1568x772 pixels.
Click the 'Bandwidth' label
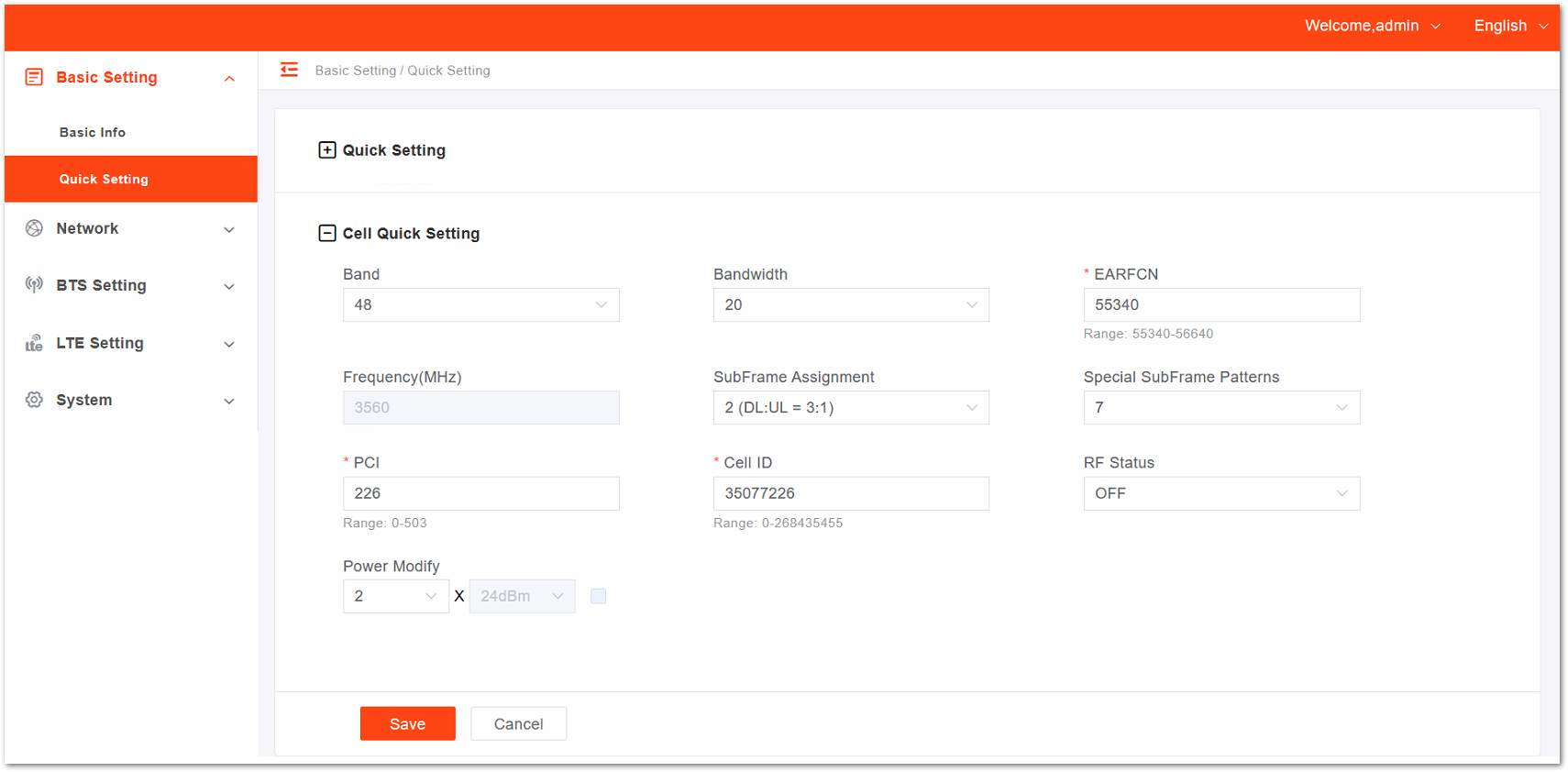click(750, 274)
